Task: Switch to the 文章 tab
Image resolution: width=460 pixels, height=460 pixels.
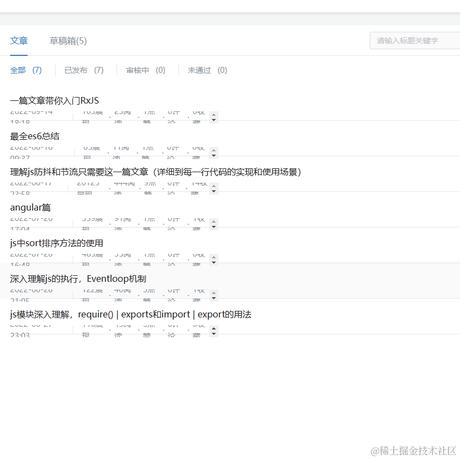Action: tap(19, 41)
